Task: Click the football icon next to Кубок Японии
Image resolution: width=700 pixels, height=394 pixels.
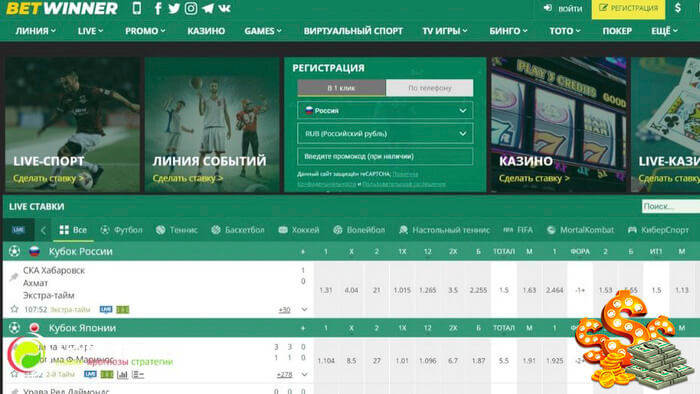Action: pyautogui.click(x=14, y=328)
